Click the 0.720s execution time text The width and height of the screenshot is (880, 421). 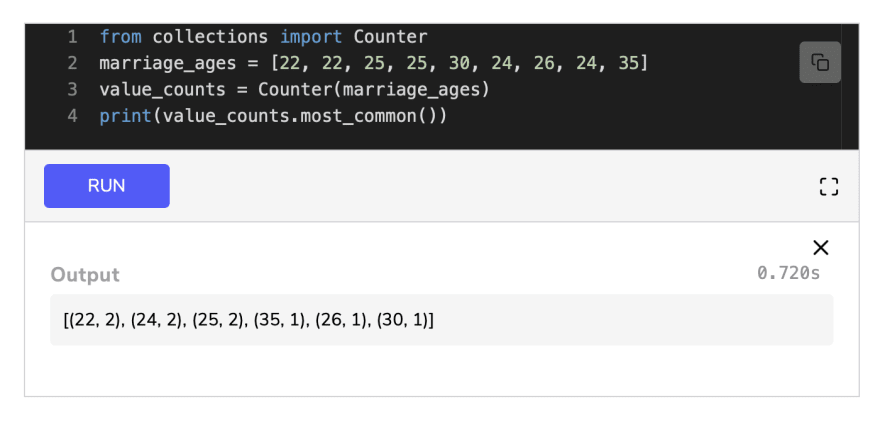tap(789, 273)
